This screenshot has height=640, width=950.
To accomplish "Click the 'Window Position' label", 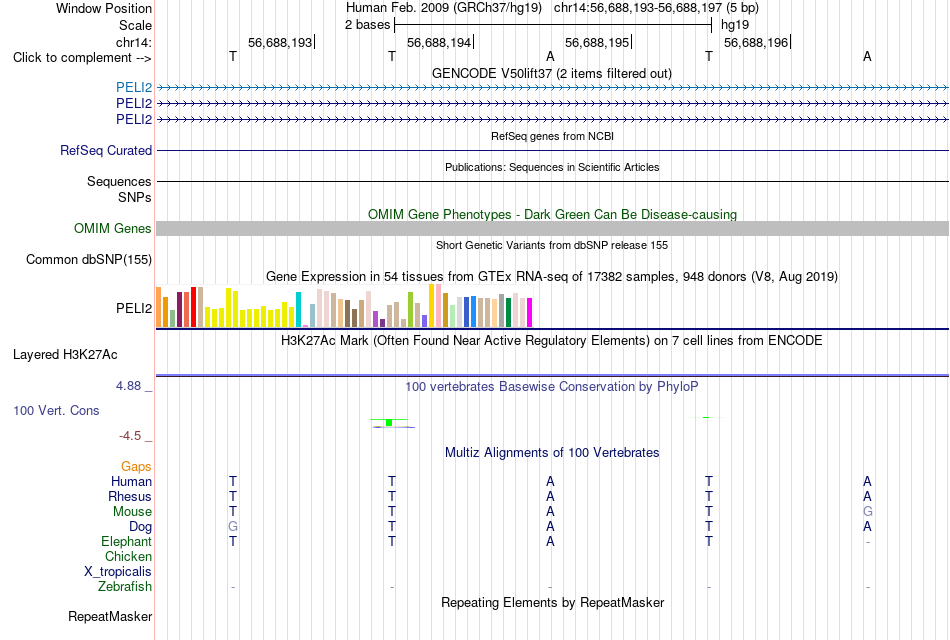I will [104, 8].
